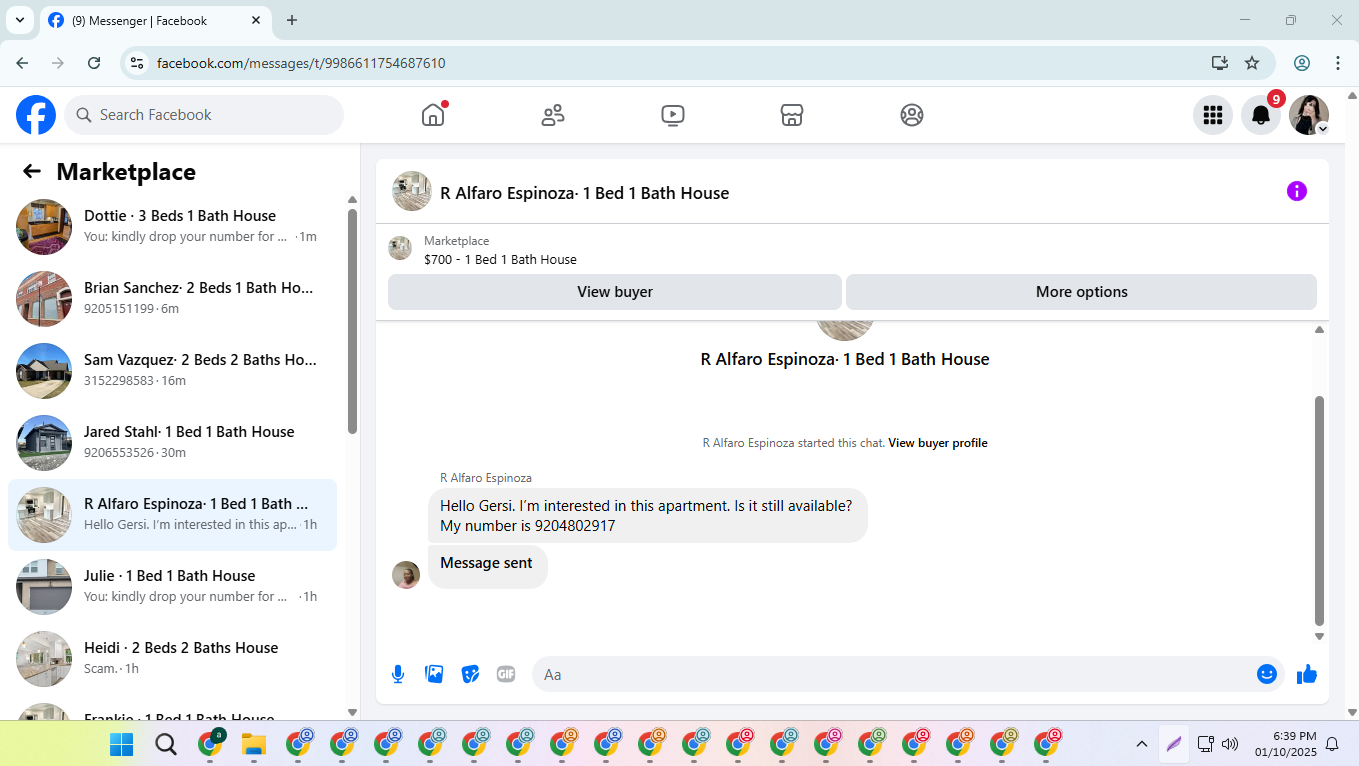Open the Brian Sanchez conversation
1359x766 pixels.
(172, 299)
